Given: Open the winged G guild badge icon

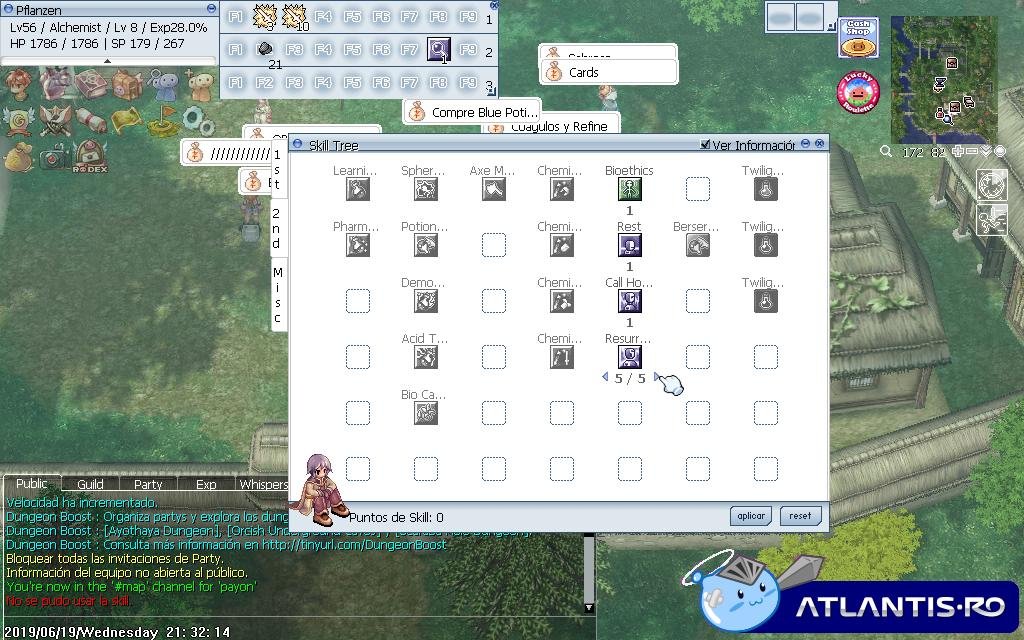Looking at the screenshot, I should pyautogui.click(x=18, y=120).
